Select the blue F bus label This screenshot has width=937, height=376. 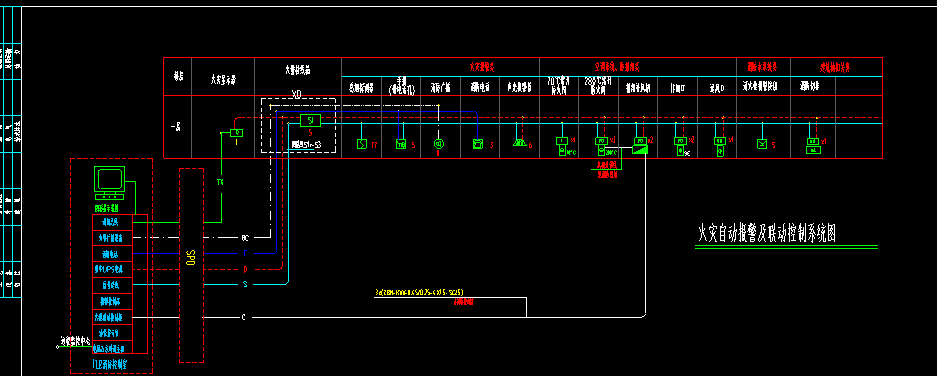pos(244,253)
